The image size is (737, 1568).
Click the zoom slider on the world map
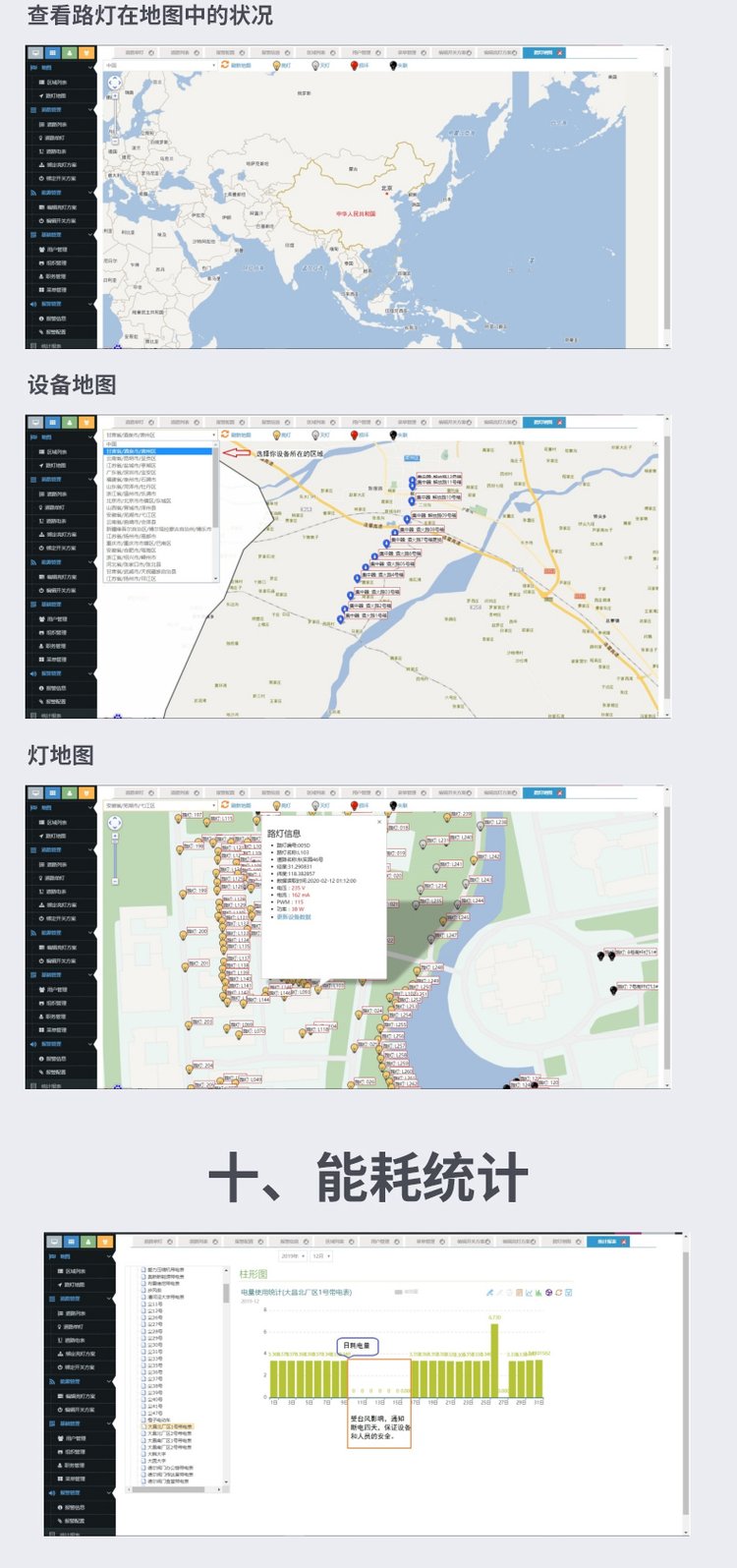(x=115, y=118)
